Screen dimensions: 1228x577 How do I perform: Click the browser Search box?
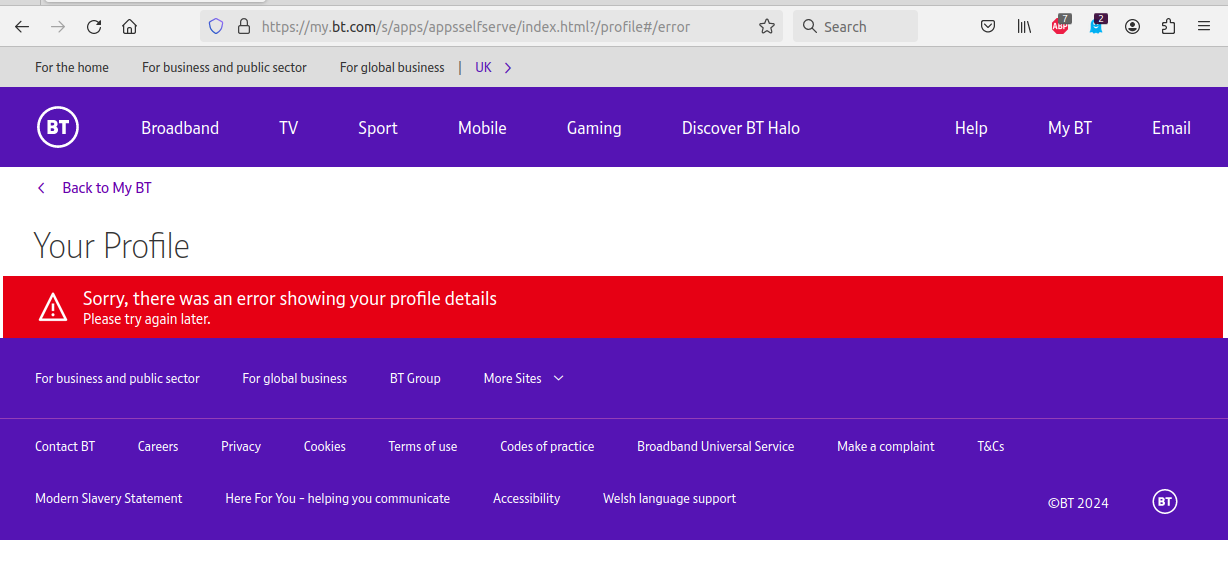(856, 27)
